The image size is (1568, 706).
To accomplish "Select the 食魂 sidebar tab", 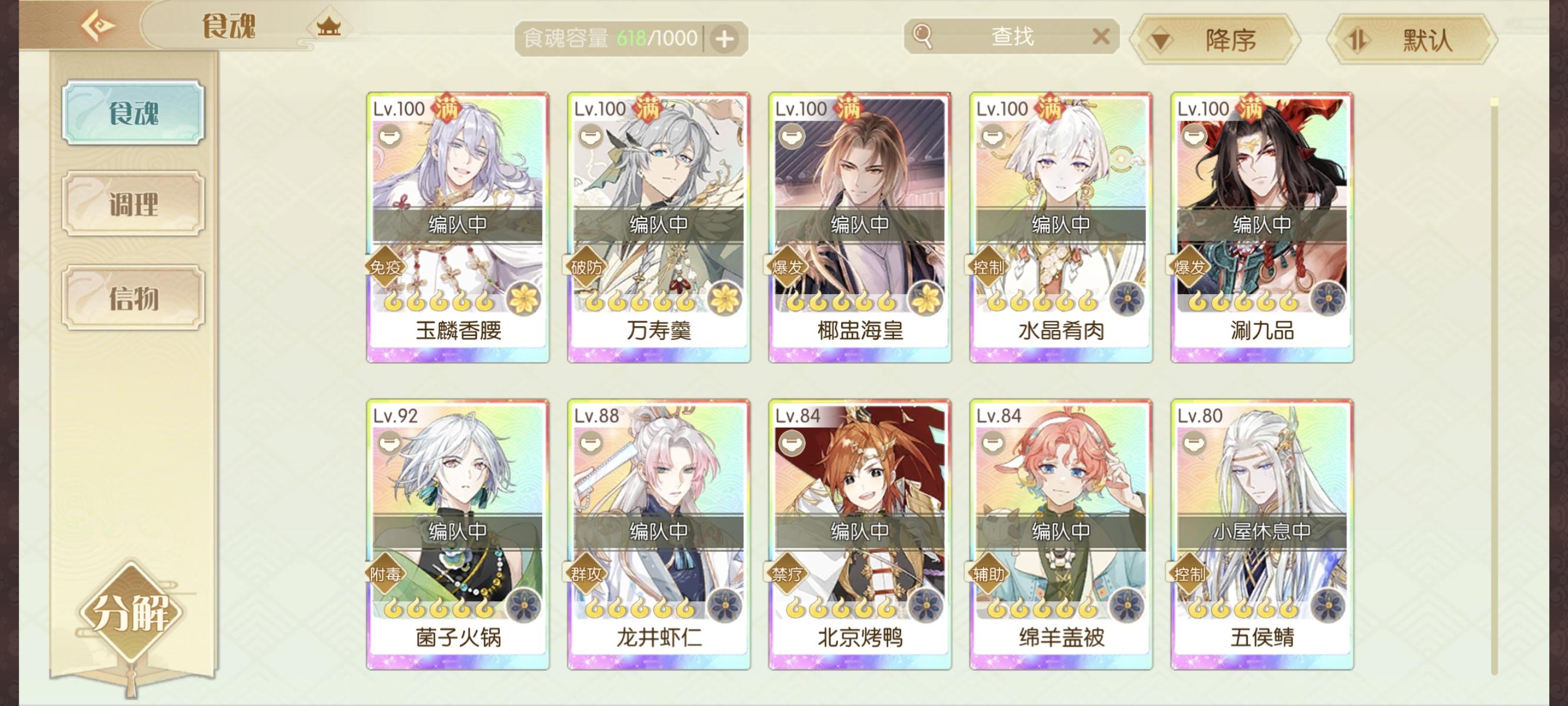I will click(x=133, y=112).
